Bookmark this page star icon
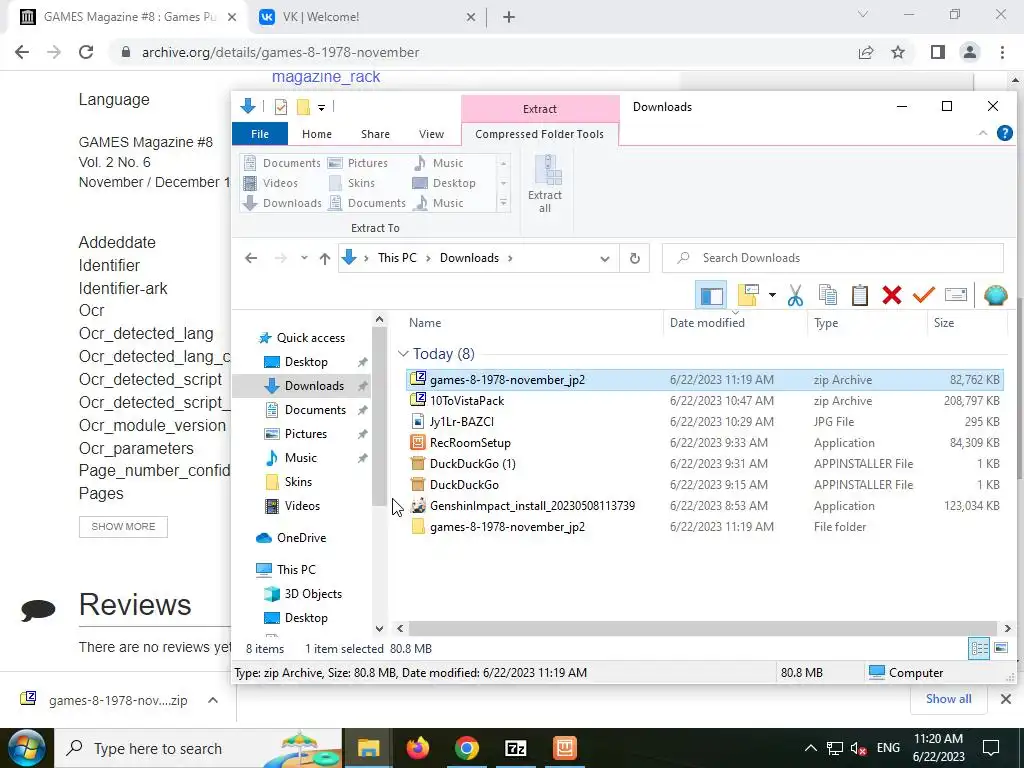Image resolution: width=1024 pixels, height=768 pixels. 898,52
